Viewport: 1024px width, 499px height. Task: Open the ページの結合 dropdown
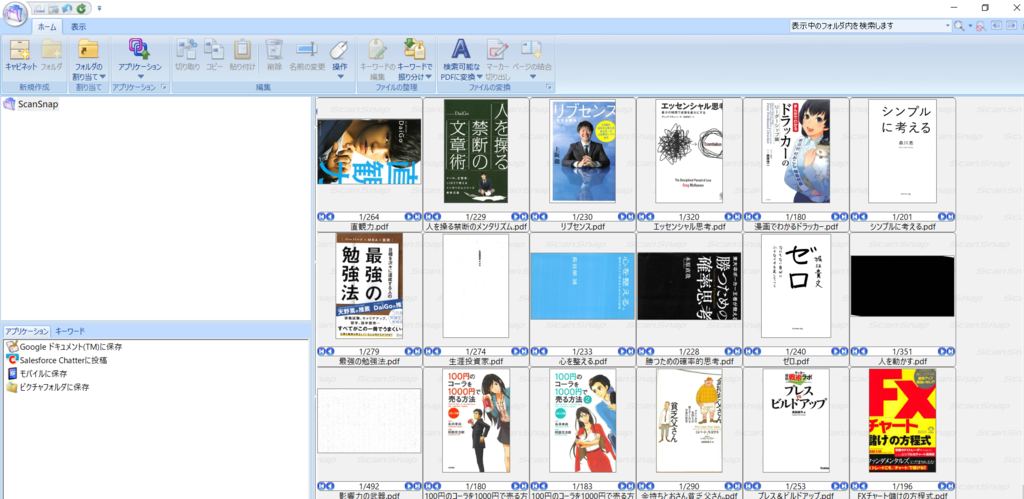point(532,59)
